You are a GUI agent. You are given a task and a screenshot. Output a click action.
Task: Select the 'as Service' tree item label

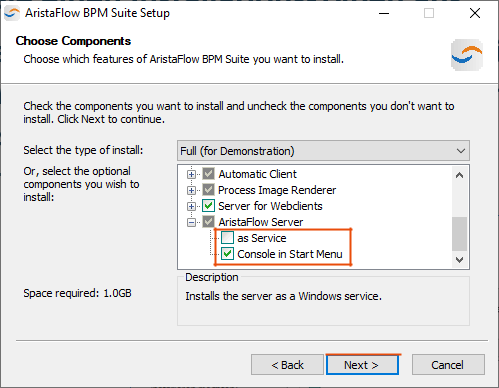click(x=262, y=238)
